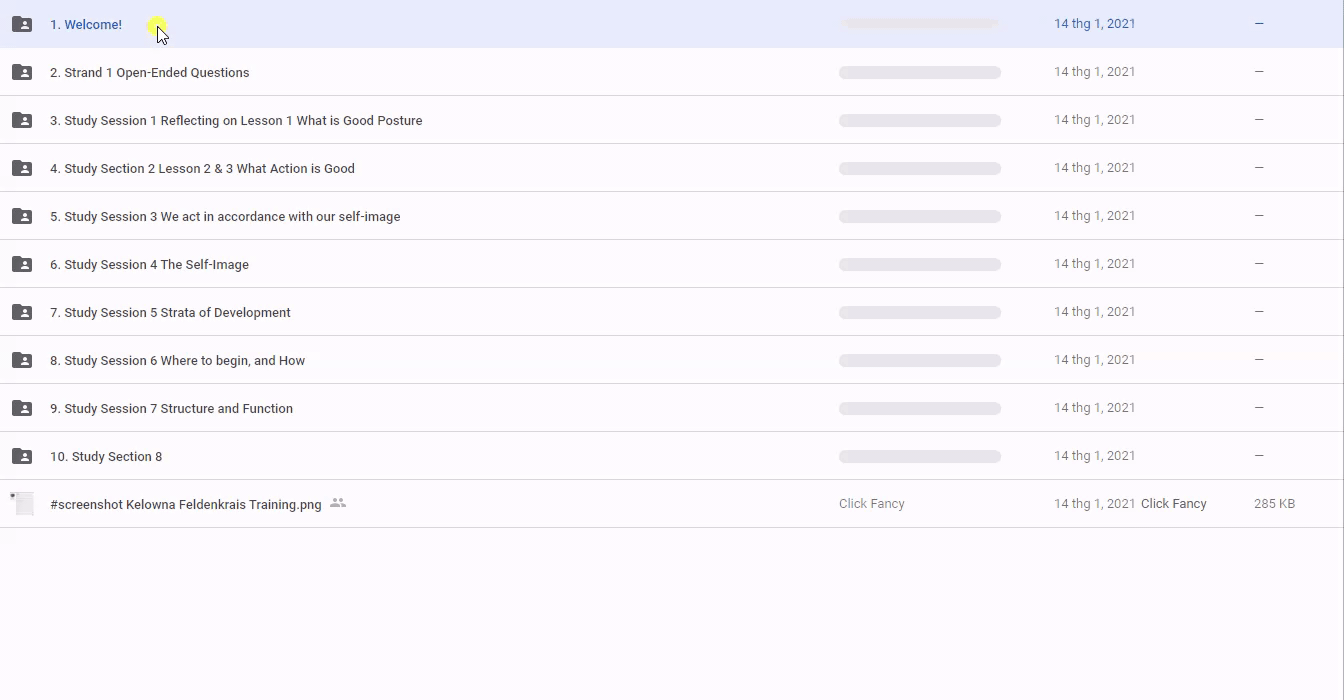Viewport: 1344px width, 700px height.
Task: Select '10. Study Section 8' folder
Action: pyautogui.click(x=106, y=457)
